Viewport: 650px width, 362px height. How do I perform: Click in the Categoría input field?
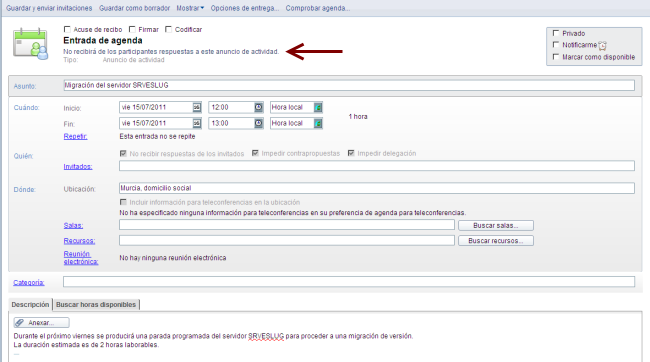coord(349,282)
